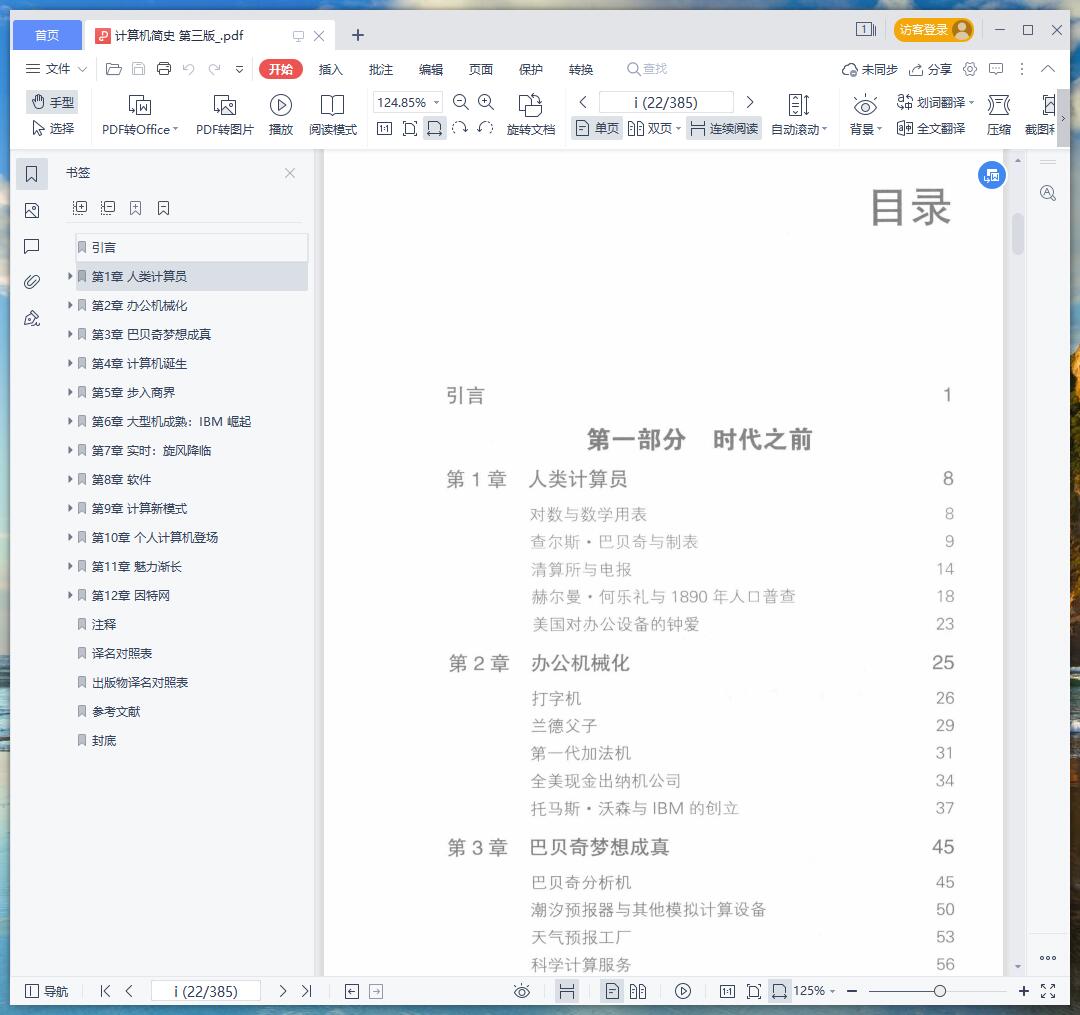Start the 播放 slideshow
This screenshot has height=1015, width=1080.
point(280,114)
